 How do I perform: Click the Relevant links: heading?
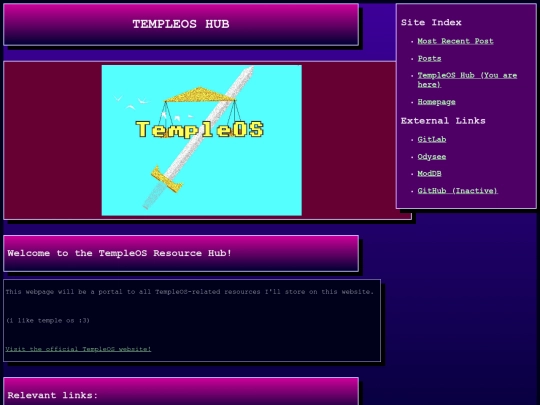(x=53, y=395)
